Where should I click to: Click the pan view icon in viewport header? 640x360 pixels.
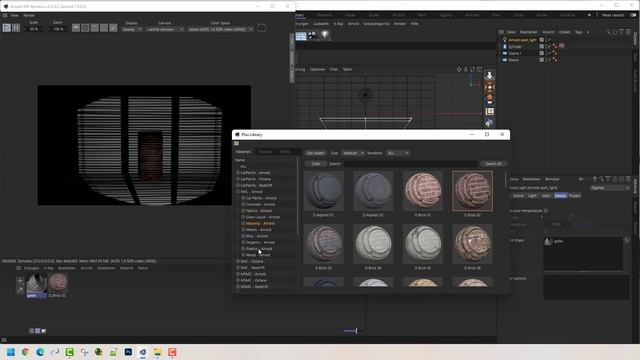coord(459,69)
